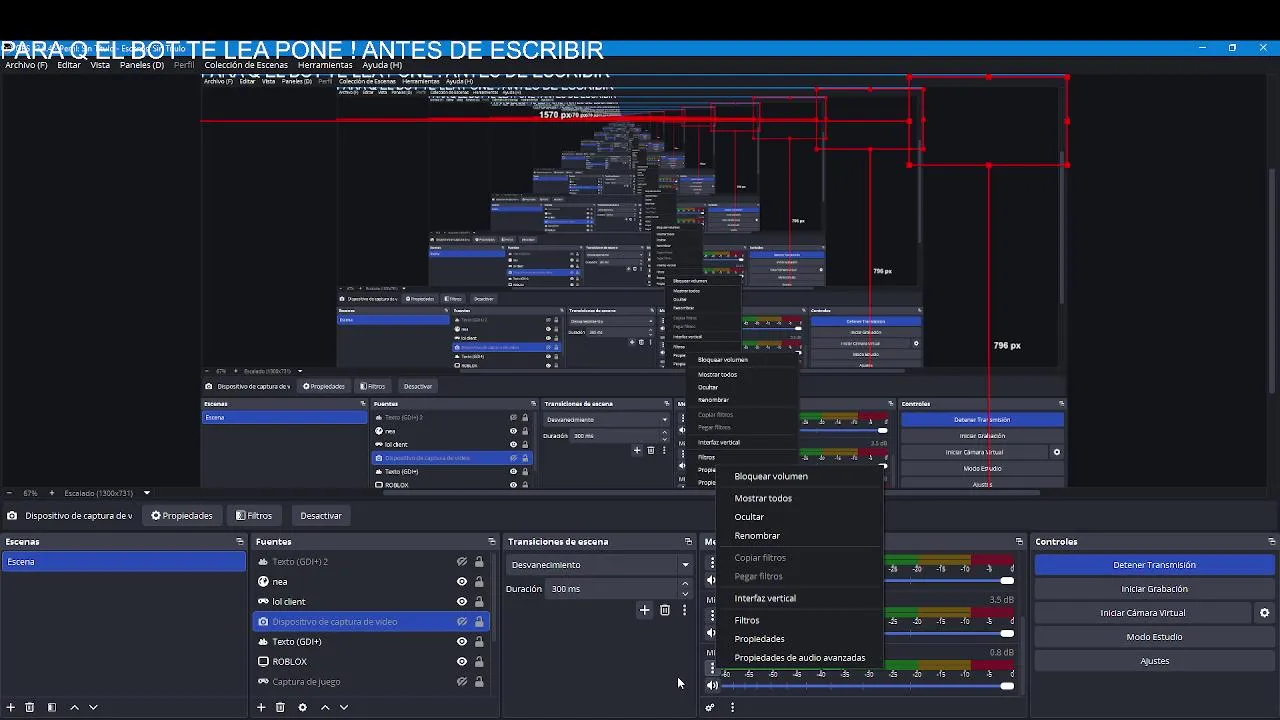1280x720 pixels.
Task: Open three-dot menu of 3.5 dB channel
Action: (712, 616)
